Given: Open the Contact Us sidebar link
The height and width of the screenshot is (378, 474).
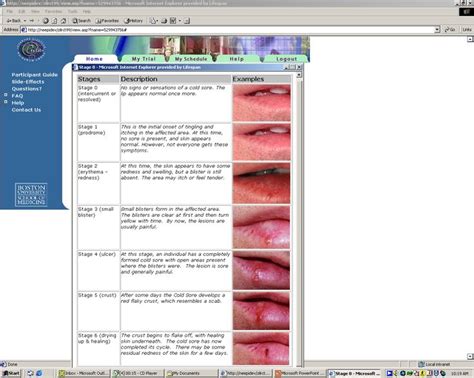Looking at the screenshot, I should pyautogui.click(x=26, y=110).
